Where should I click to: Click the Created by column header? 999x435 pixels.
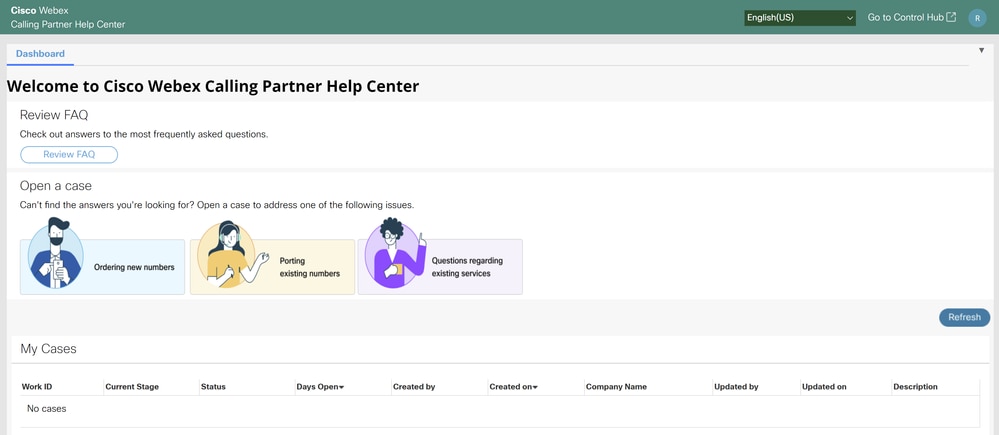pos(414,387)
